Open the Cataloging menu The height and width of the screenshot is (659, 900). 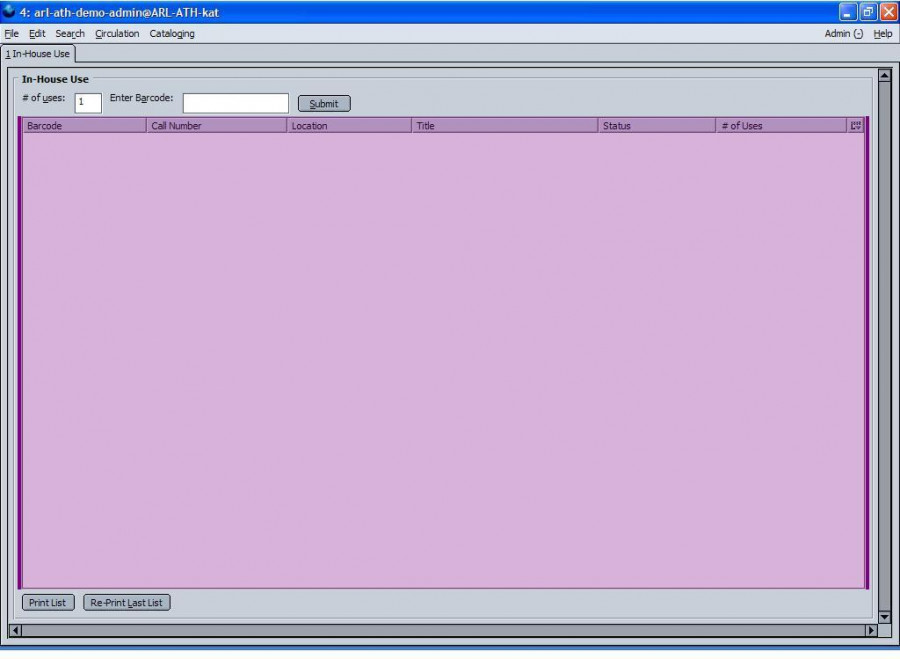[x=172, y=34]
